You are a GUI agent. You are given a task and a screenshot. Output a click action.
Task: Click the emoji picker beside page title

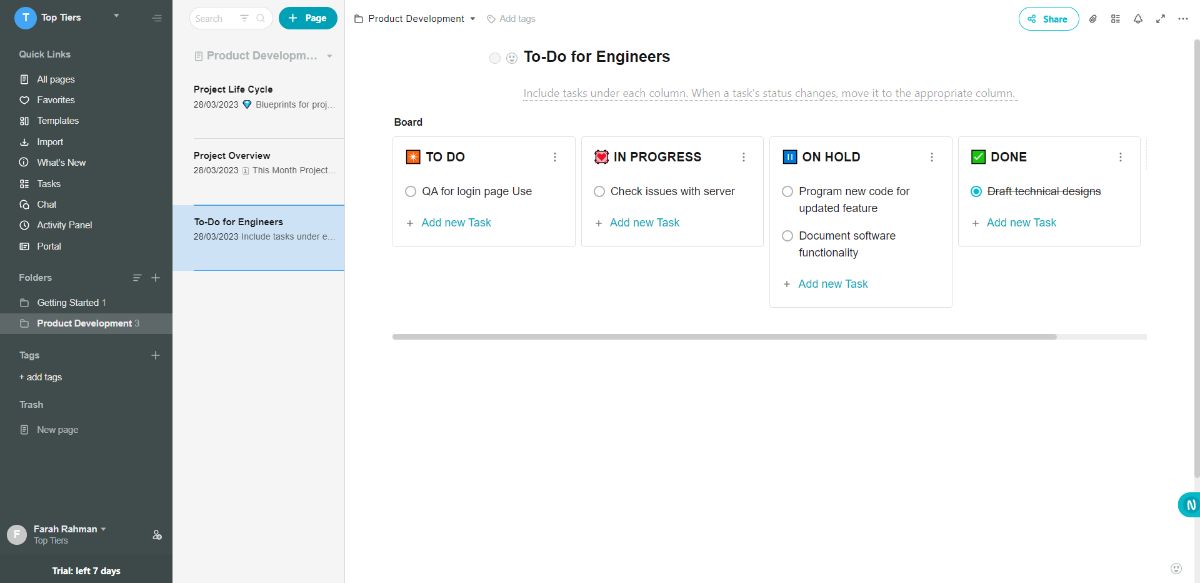coord(512,58)
